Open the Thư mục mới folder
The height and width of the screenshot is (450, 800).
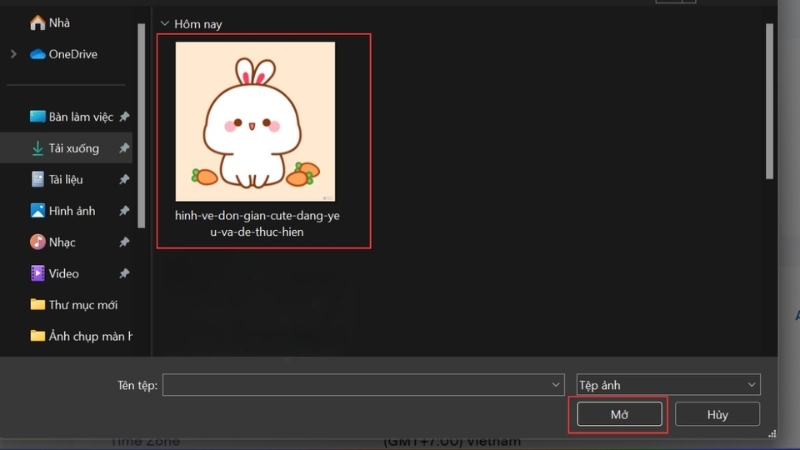(82, 305)
